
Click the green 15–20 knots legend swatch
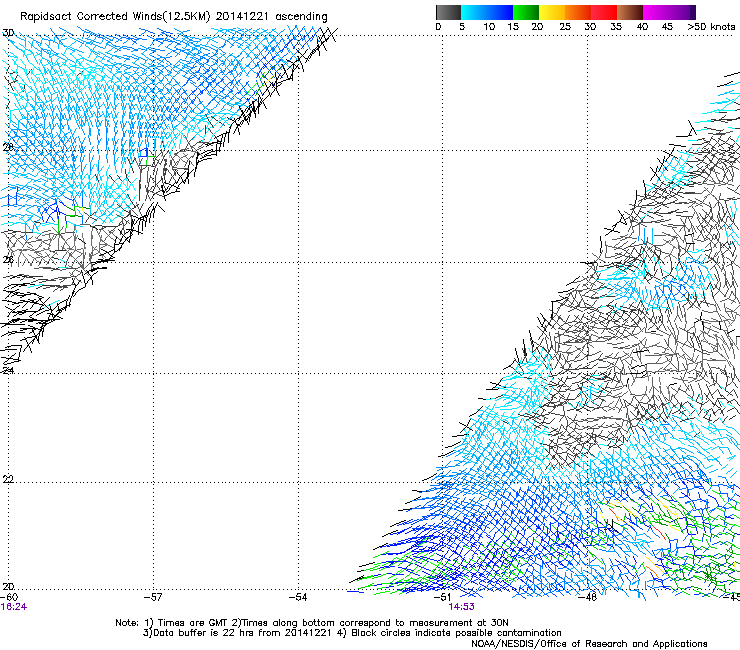526,12
